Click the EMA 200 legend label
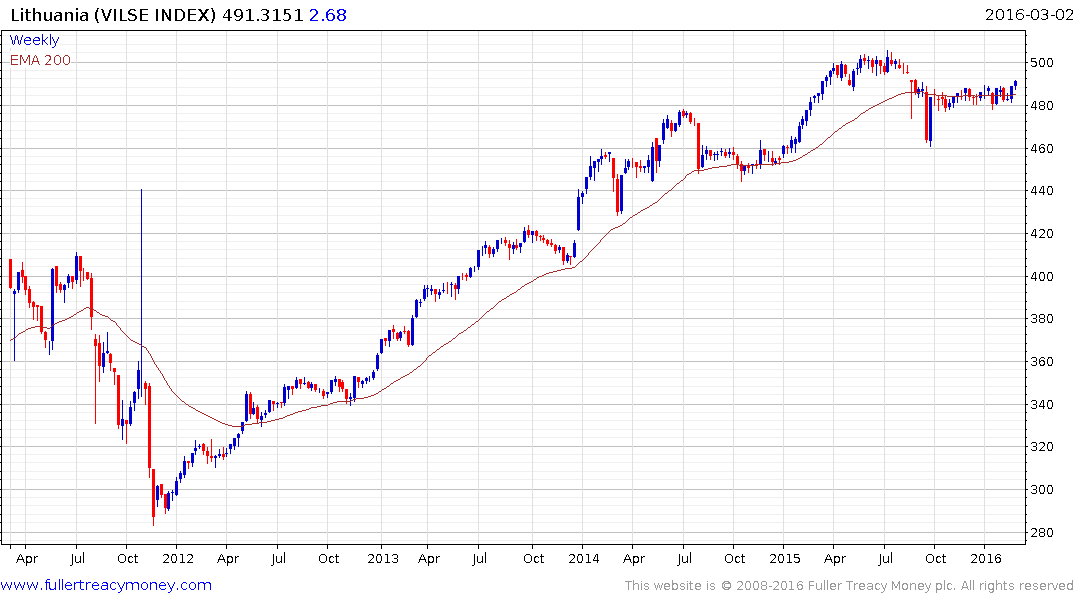Image resolution: width=1075 pixels, height=600 pixels. click(40, 60)
